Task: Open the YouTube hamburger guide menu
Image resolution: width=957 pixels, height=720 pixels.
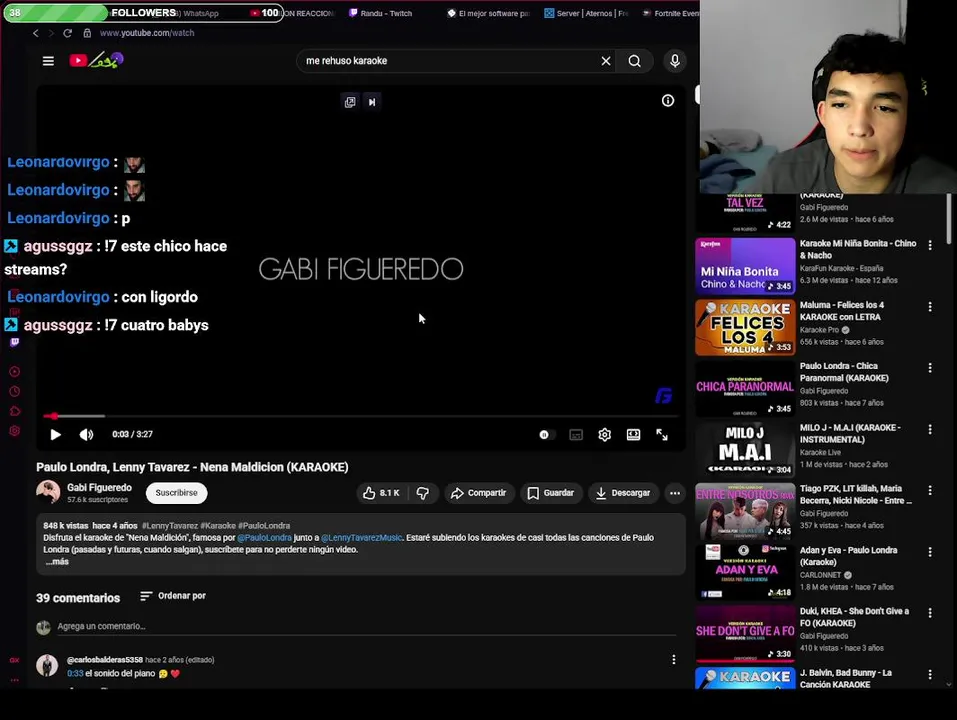Action: 48,61
